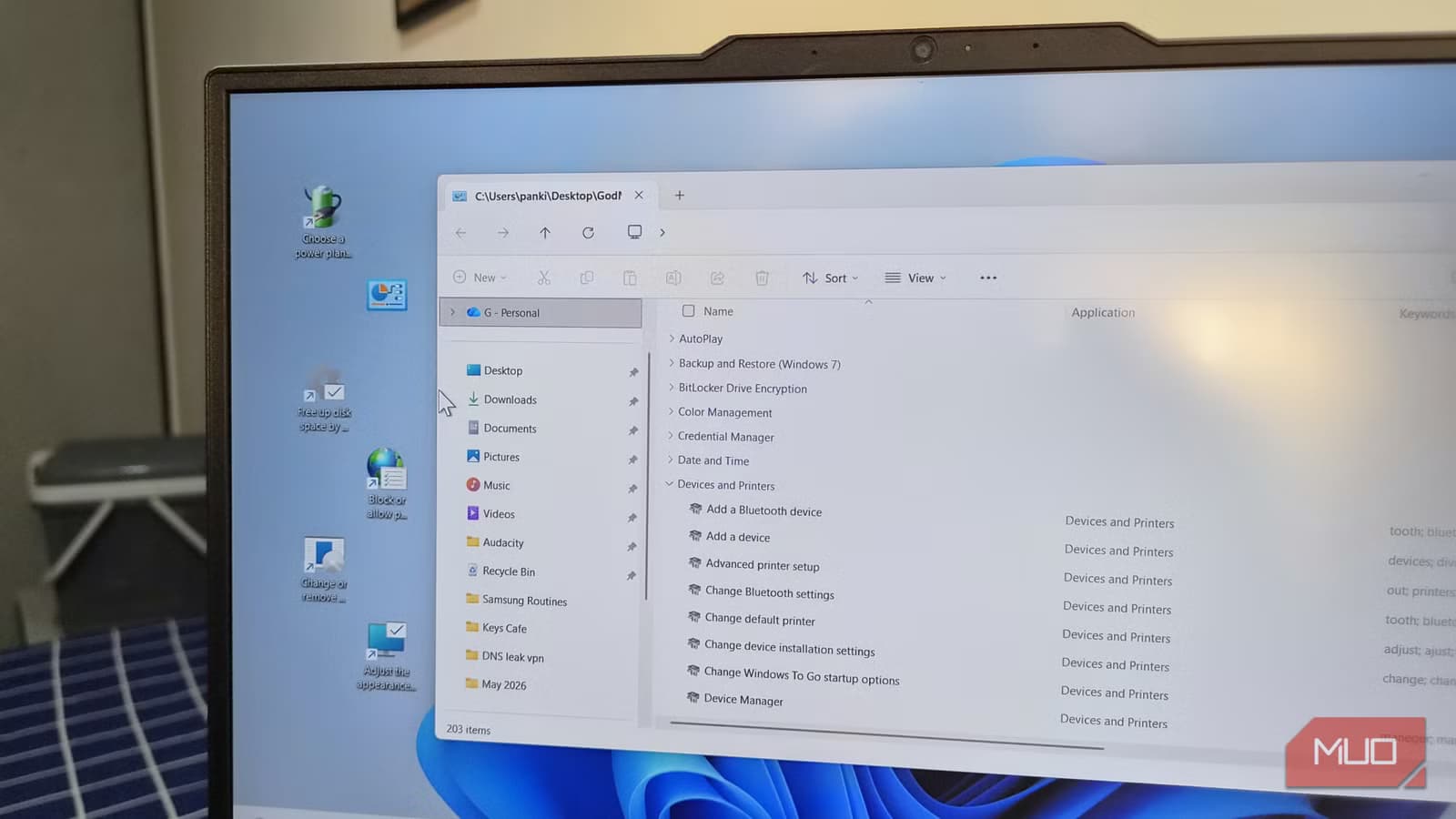Open Keys Cafe folder in sidebar
The height and width of the screenshot is (819, 1456).
(x=504, y=628)
